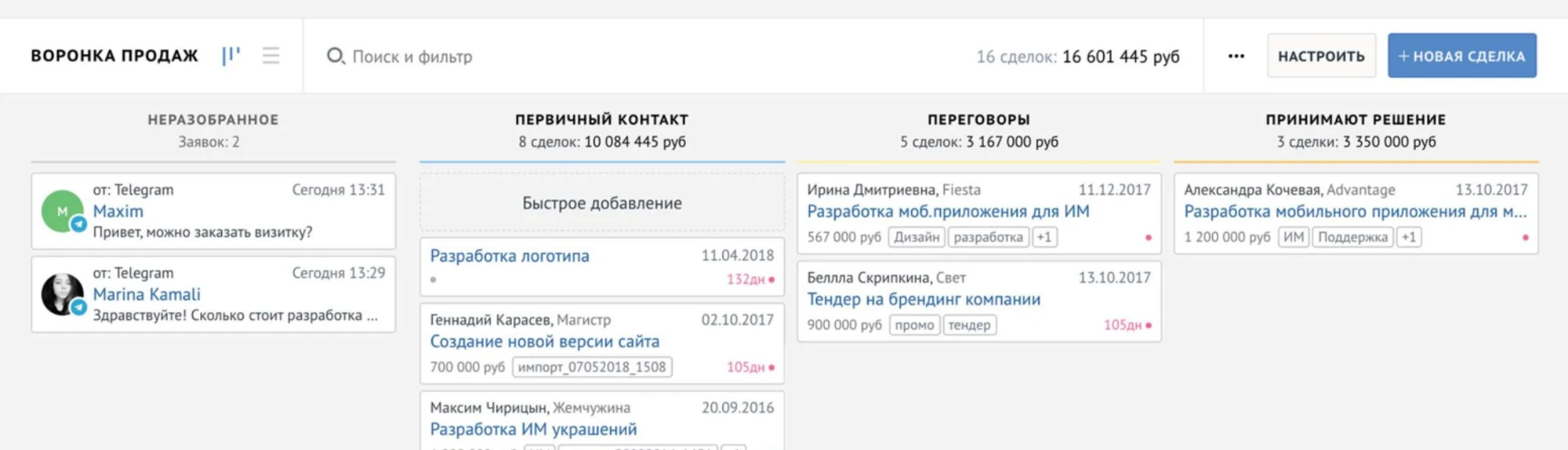Open deal Создание новой версии сайта
The height and width of the screenshot is (450, 1568).
pos(545,341)
